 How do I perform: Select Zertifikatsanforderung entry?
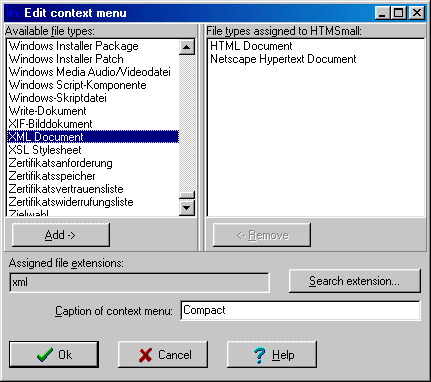pos(93,163)
